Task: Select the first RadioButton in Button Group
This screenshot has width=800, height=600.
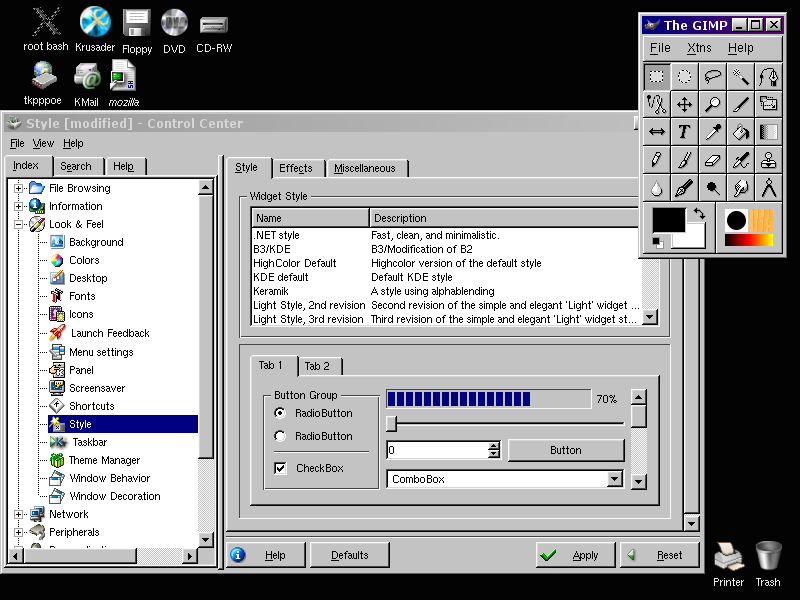Action: [280, 413]
